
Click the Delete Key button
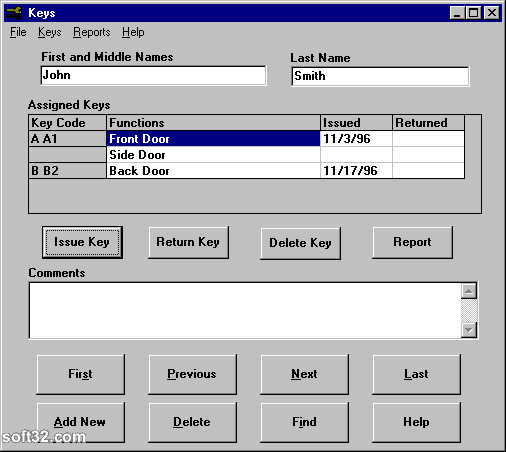coord(300,243)
